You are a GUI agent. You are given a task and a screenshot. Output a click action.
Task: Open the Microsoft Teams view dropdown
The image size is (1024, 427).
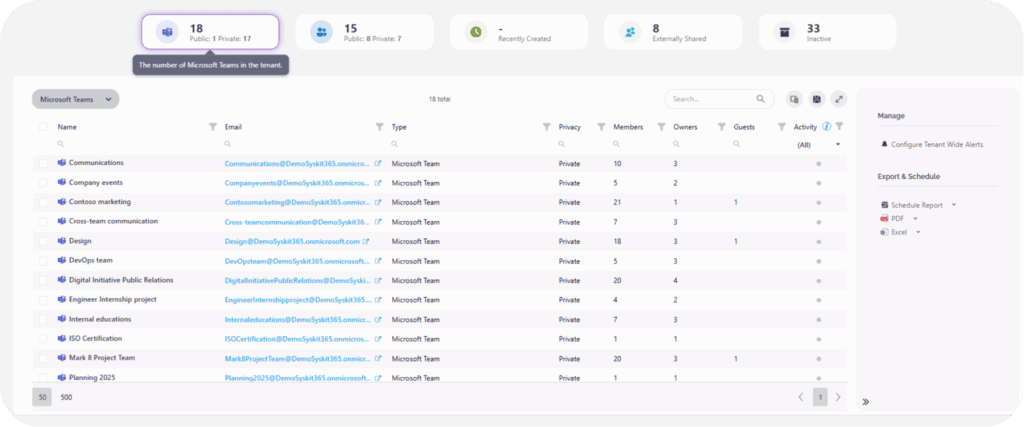pos(75,99)
